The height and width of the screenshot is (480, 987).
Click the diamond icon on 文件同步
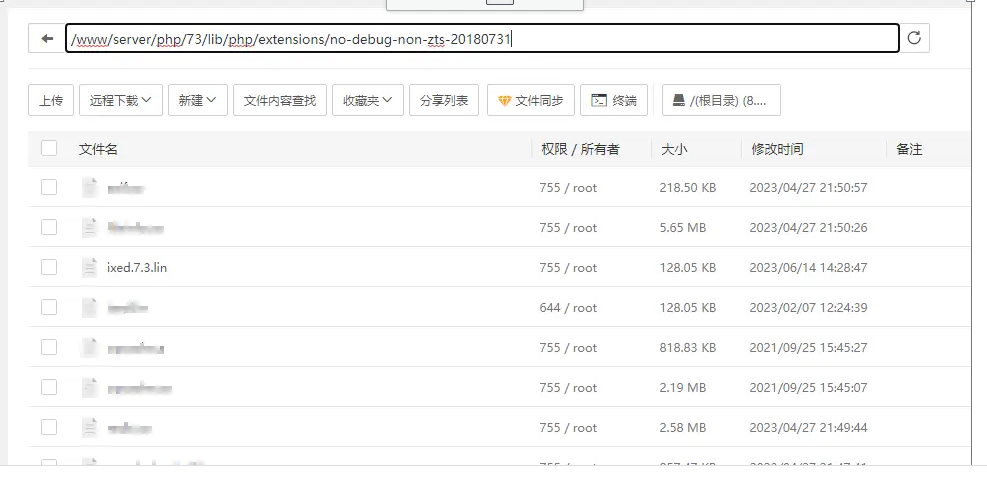point(504,101)
